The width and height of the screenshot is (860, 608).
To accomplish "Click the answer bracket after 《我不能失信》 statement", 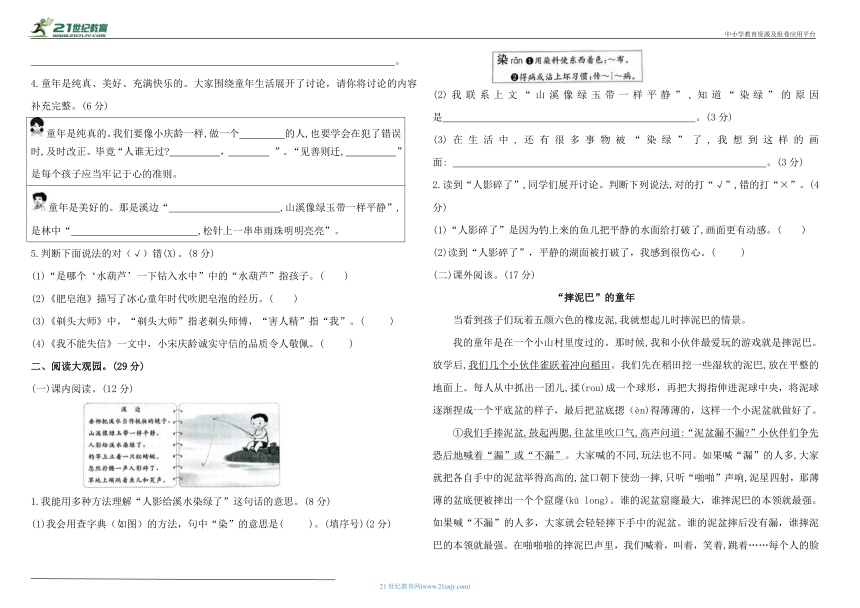I will pos(336,344).
